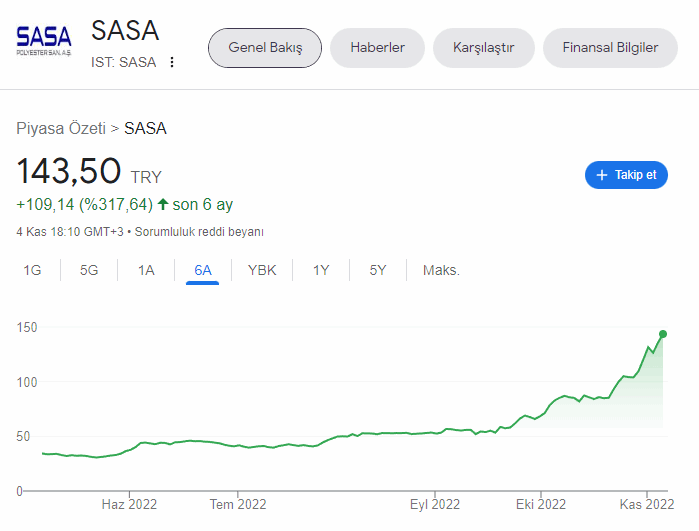Open the Piyasa Özeti breadcrumb link
The height and width of the screenshot is (531, 699).
61,128
